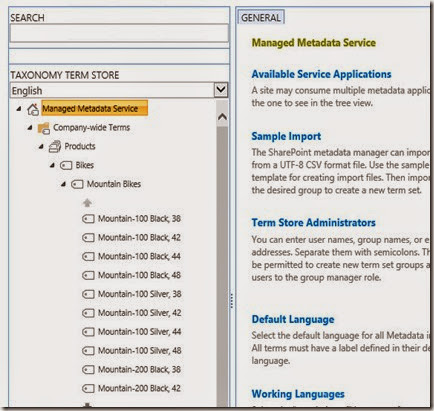The image size is (434, 411).
Task: Select term Mountain-100 Black, 44
Action: click(x=139, y=257)
